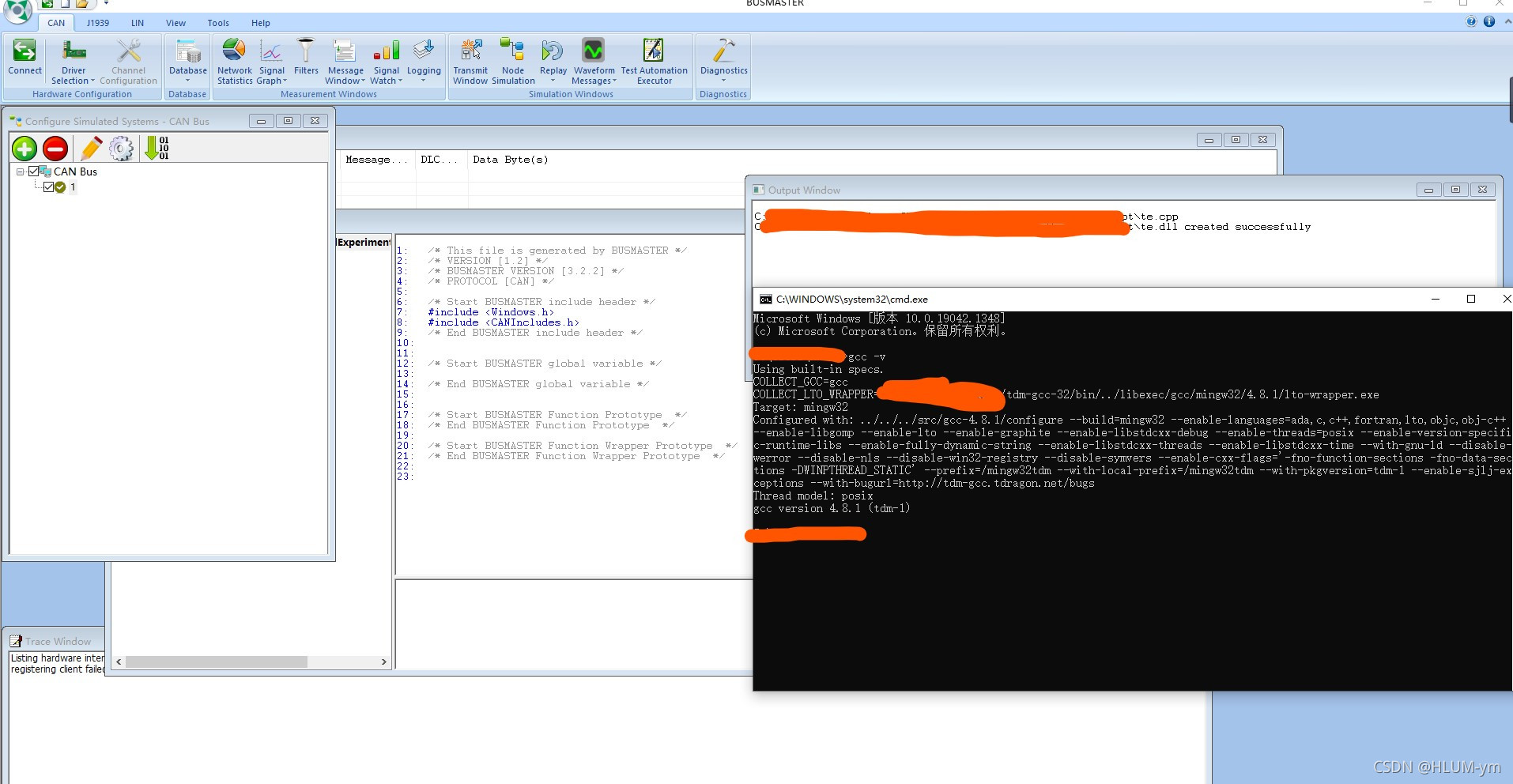Image resolution: width=1513 pixels, height=784 pixels.
Task: Toggle the CAN Bus checkbox
Action: pyautogui.click(x=33, y=171)
